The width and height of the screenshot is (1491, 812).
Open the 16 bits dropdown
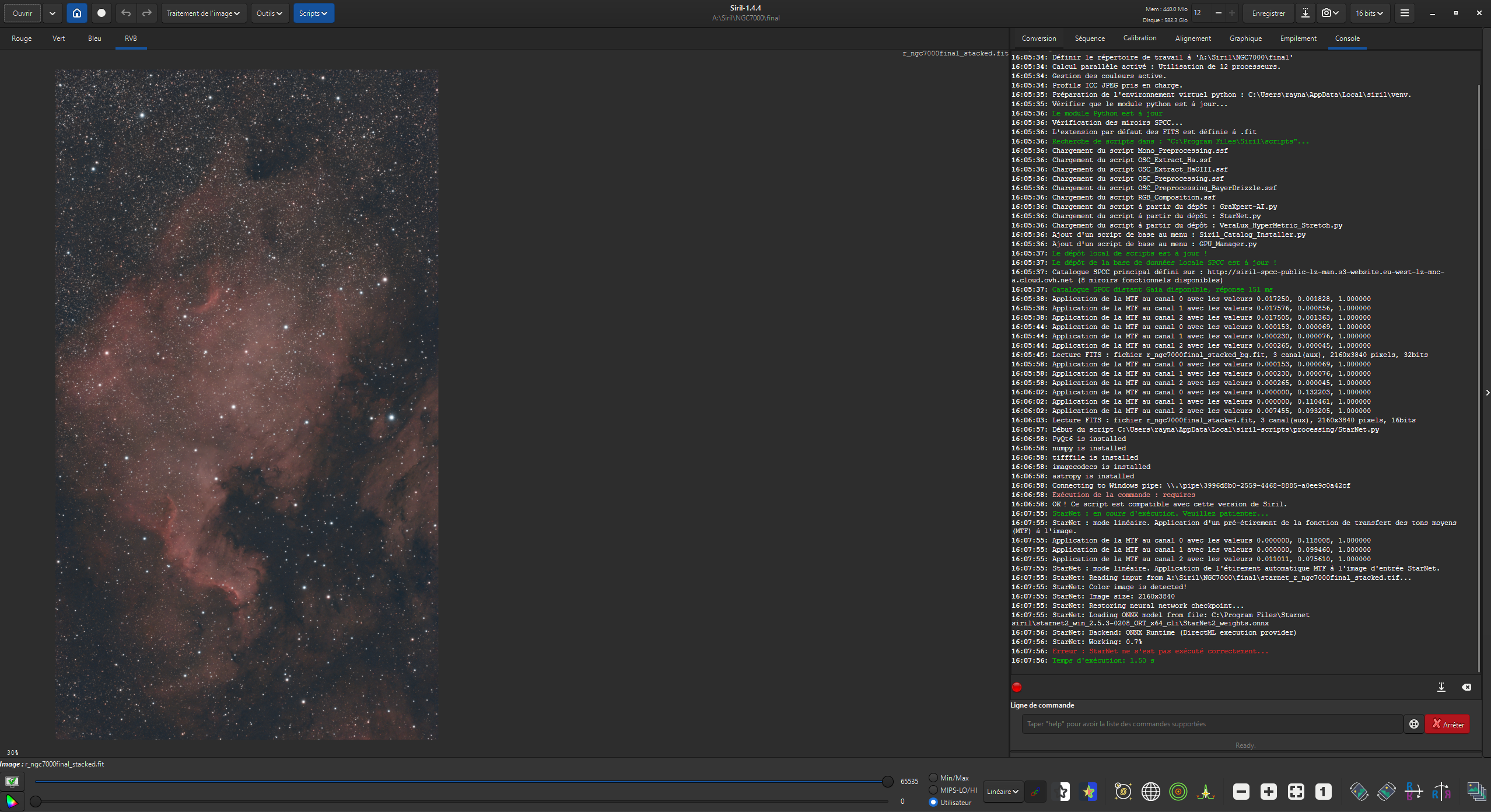coord(1370,13)
